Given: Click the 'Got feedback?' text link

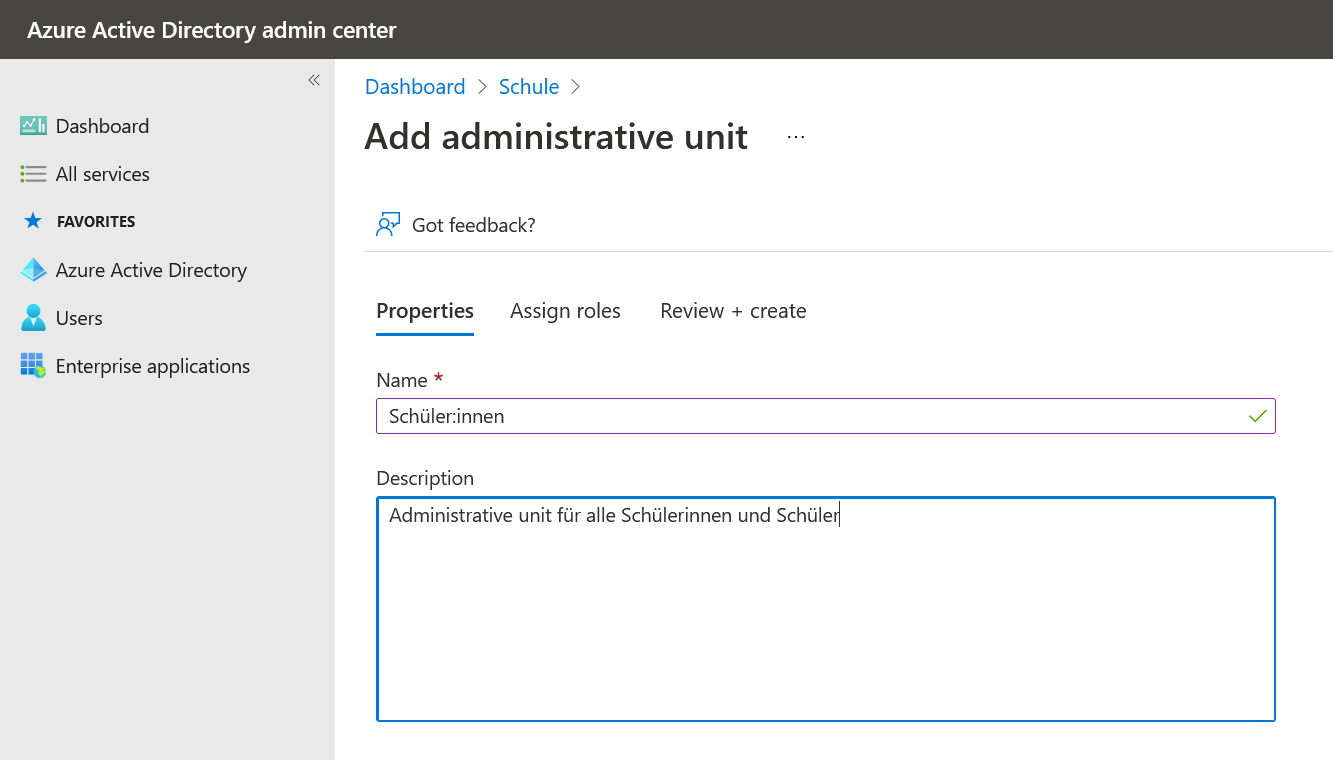Looking at the screenshot, I should tap(474, 225).
